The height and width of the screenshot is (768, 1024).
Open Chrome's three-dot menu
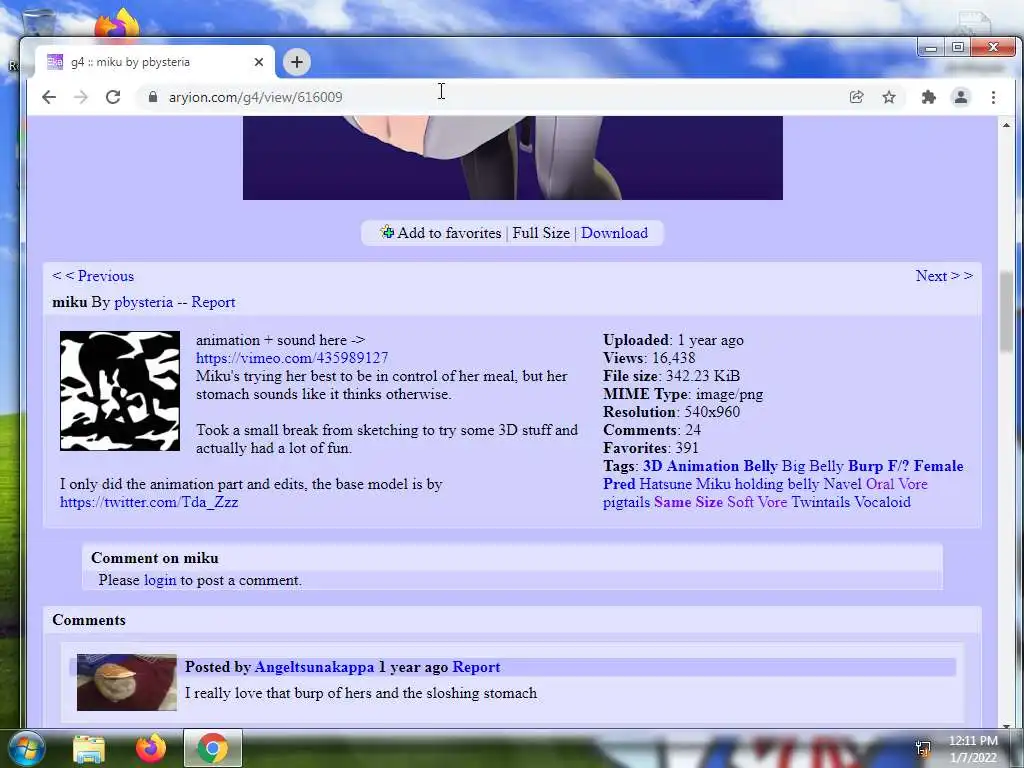tap(993, 97)
